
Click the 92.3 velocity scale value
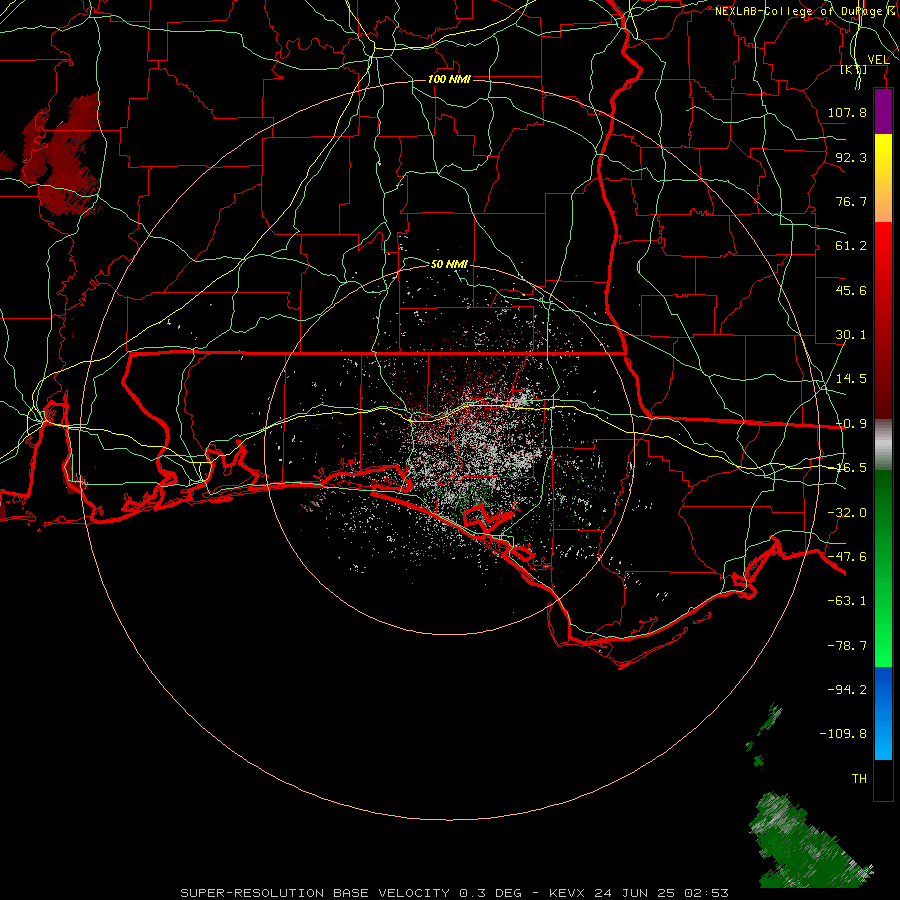pos(851,157)
